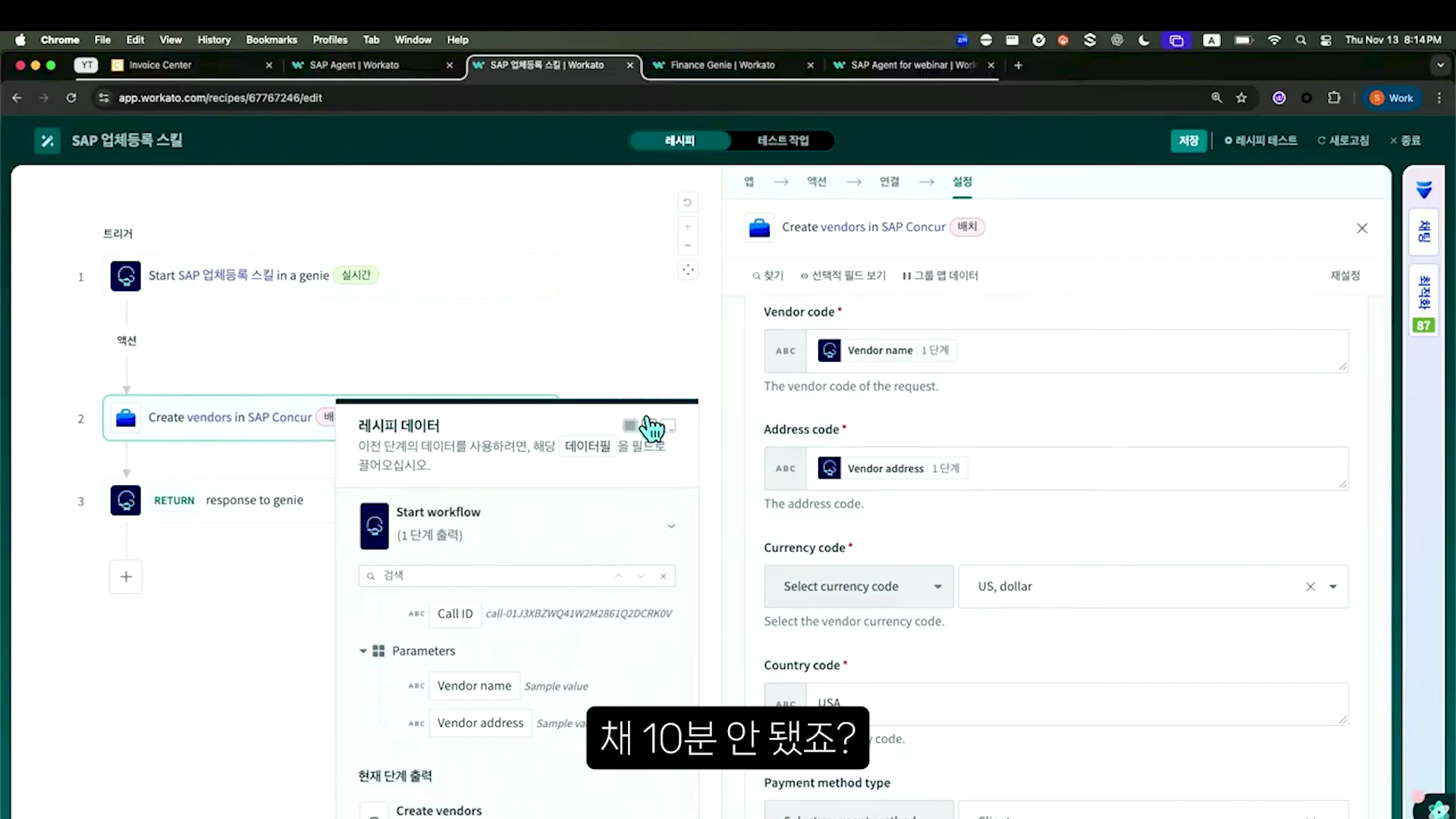Switch to Invoice Center browser tab
This screenshot has width=1456, height=819.
(190, 65)
